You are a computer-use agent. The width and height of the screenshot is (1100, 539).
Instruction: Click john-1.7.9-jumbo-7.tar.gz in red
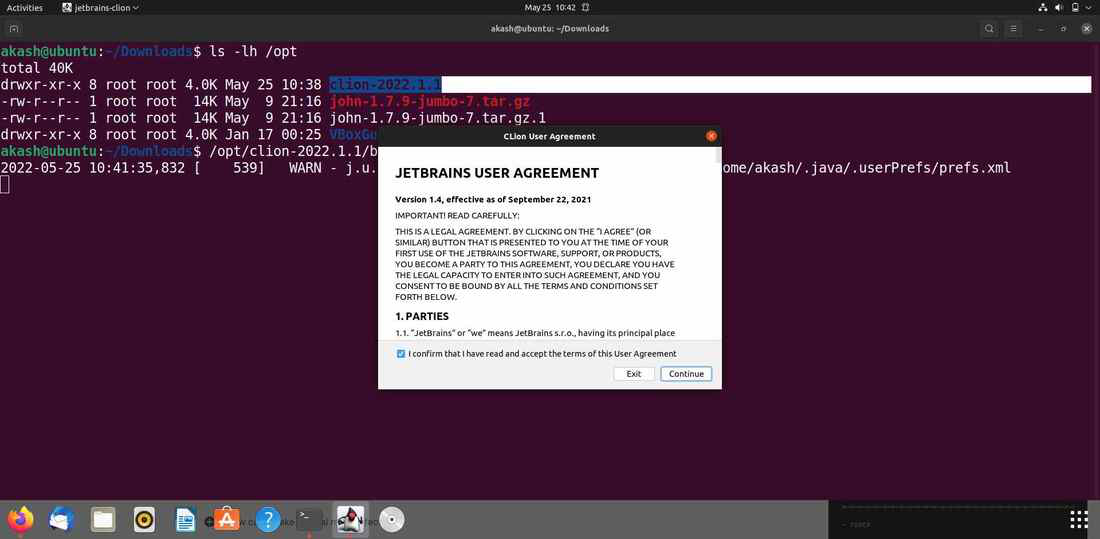[429, 101]
